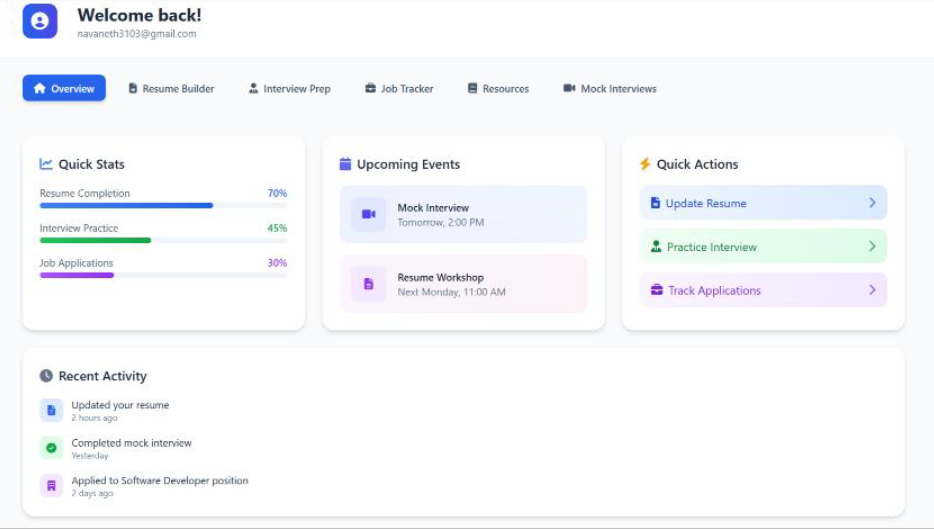Click the user profile avatar icon
This screenshot has height=529, width=934.
pos(40,21)
